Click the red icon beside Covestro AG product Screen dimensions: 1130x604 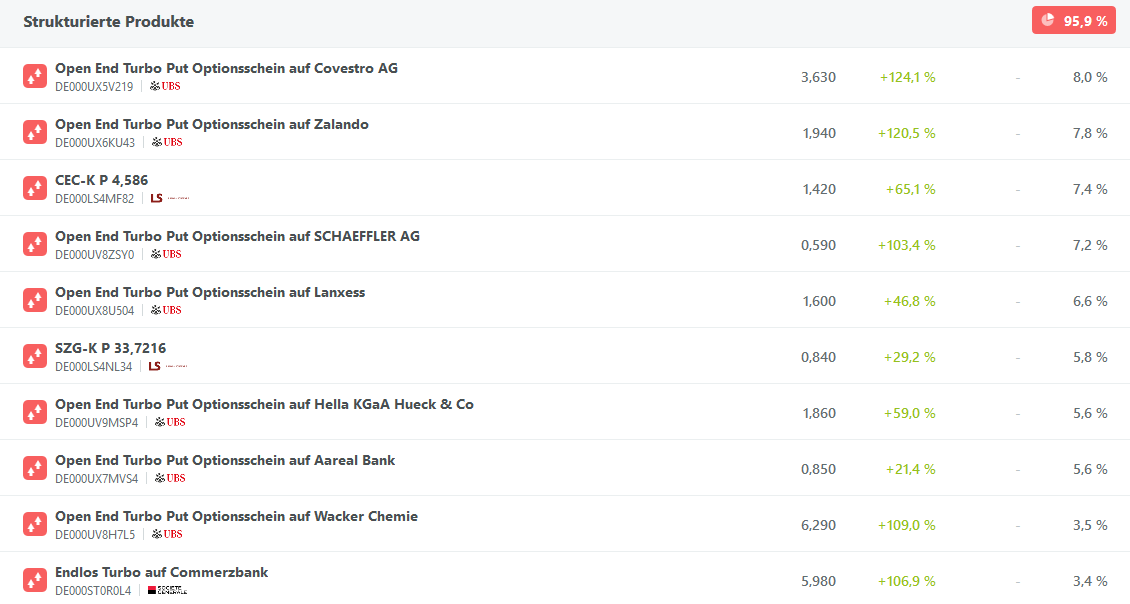point(35,76)
